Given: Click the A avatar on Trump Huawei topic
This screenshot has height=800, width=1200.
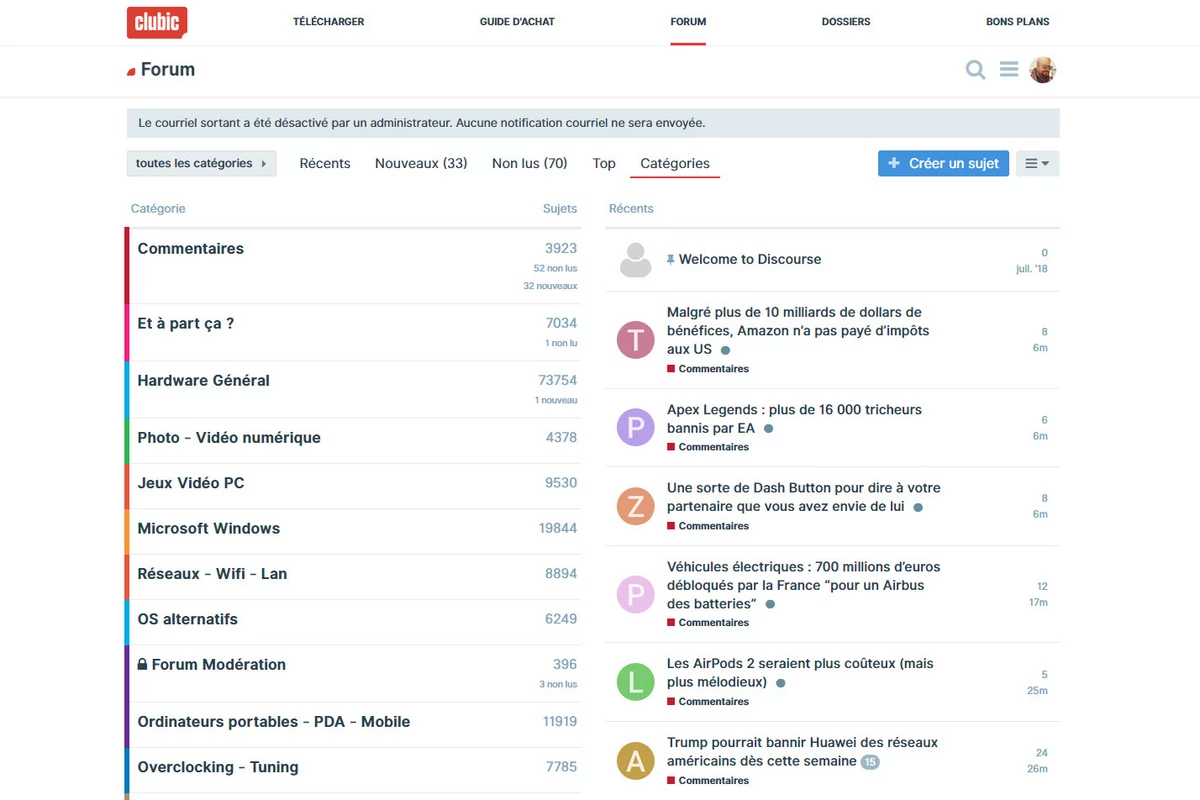Looking at the screenshot, I should point(635,761).
